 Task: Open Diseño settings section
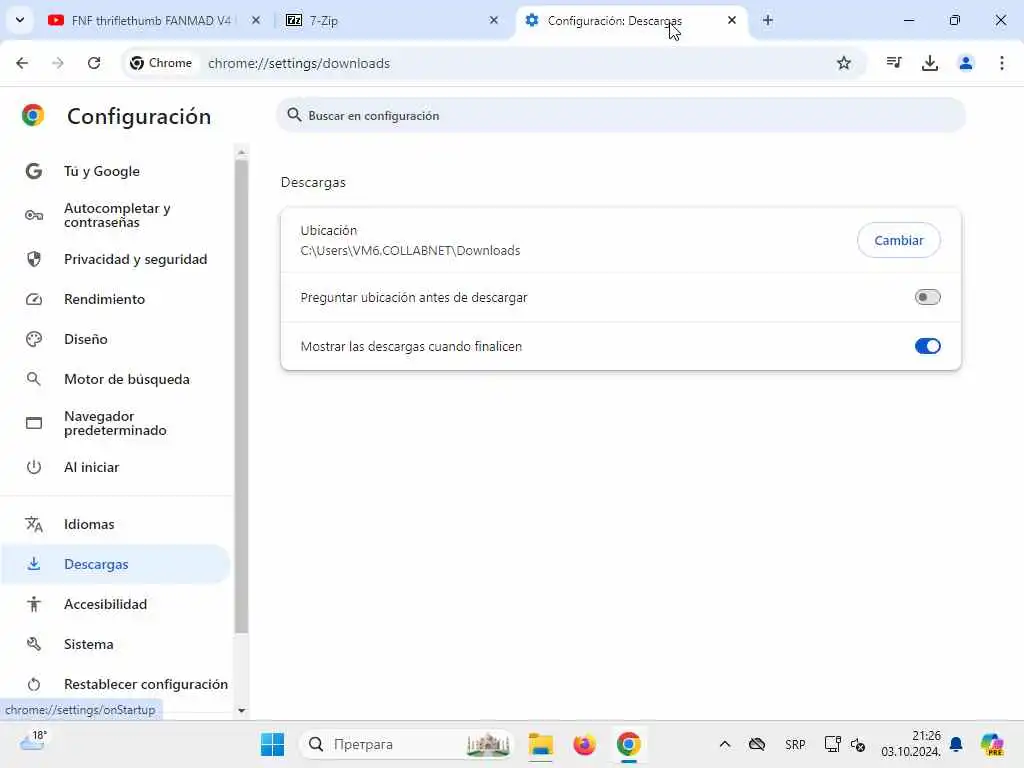click(86, 339)
